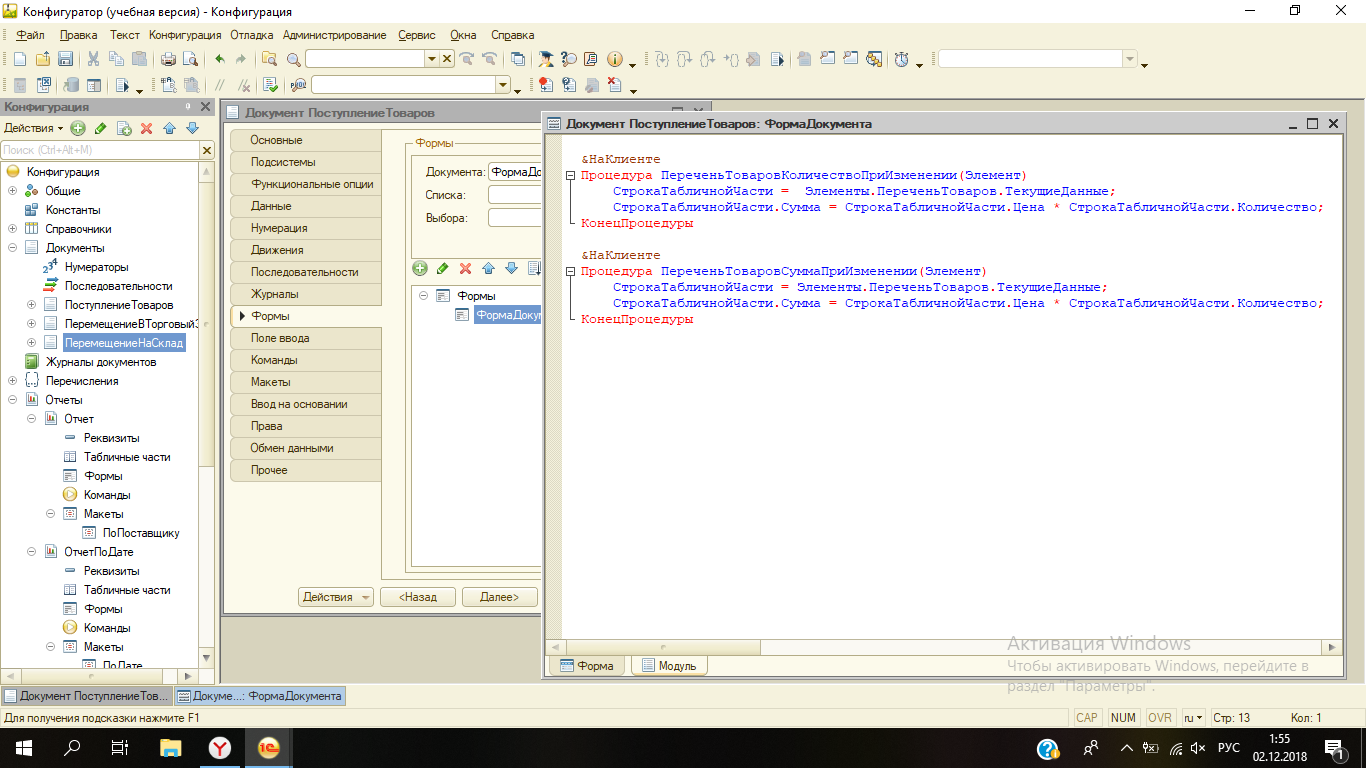Open the Сервис menu
The image size is (1366, 768).
(416, 35)
